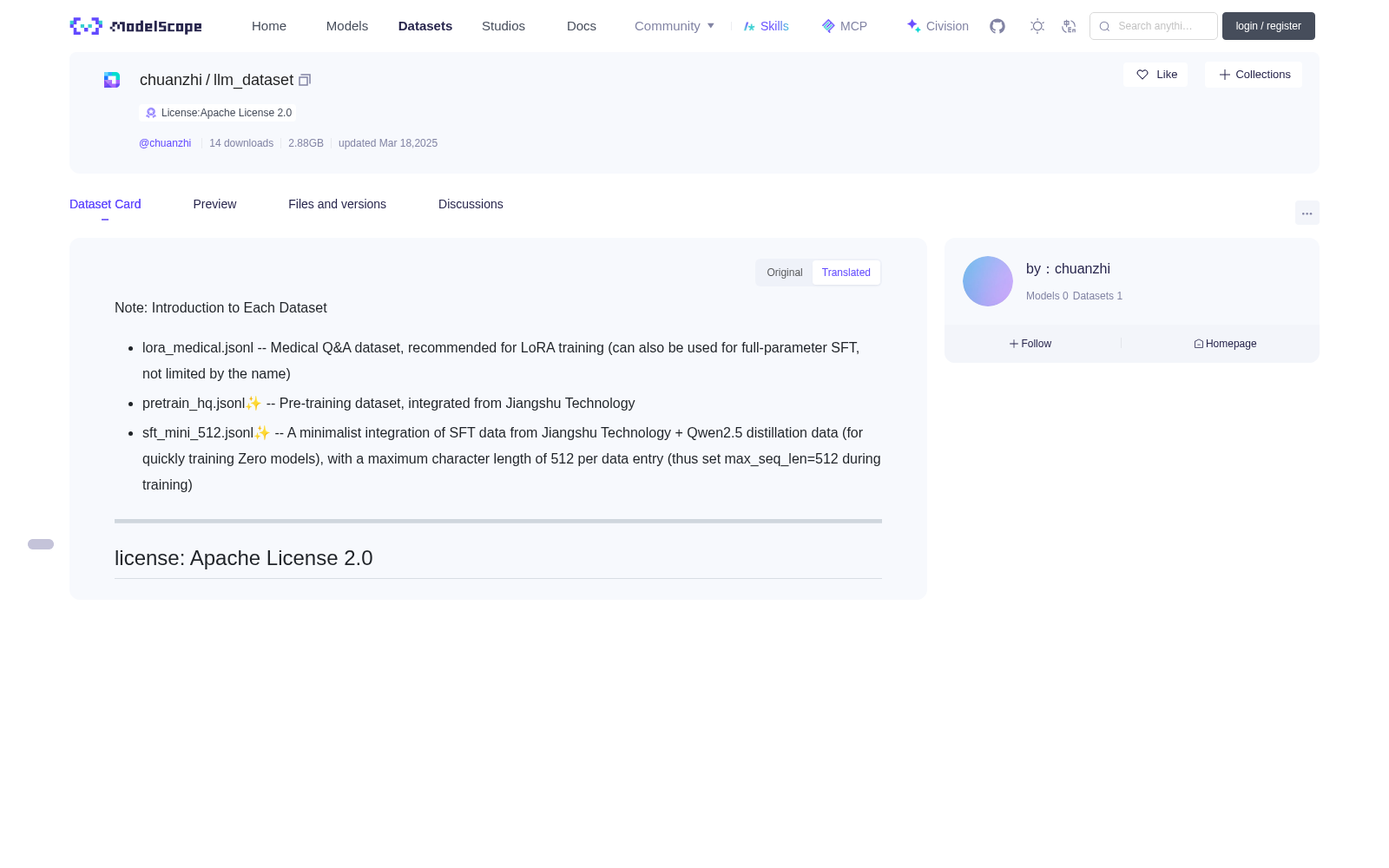Click the login / register button

[x=1268, y=26]
